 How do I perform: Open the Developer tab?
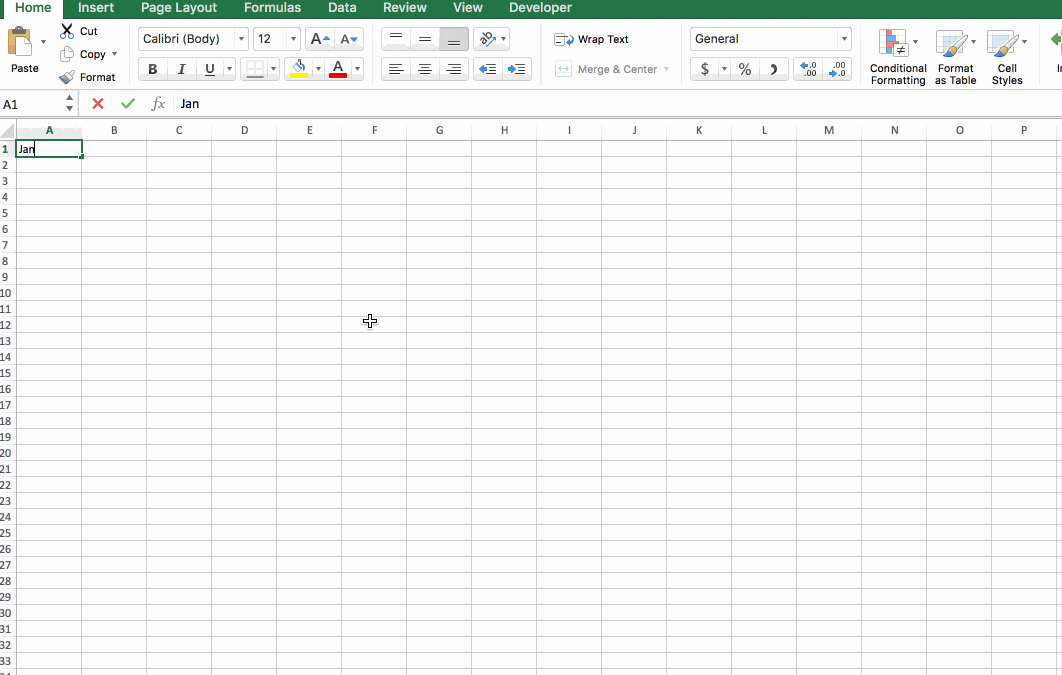coord(540,8)
